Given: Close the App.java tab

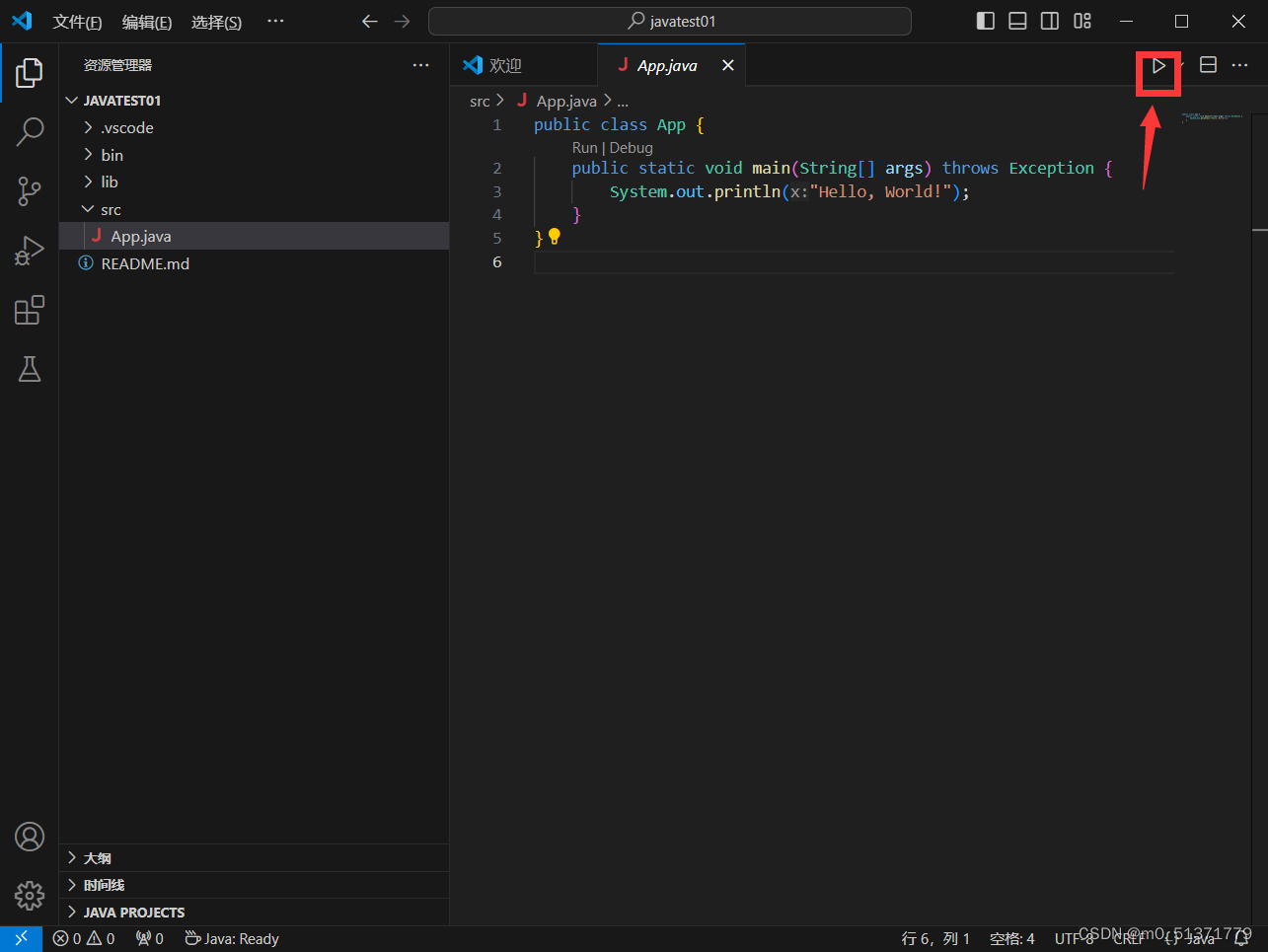Looking at the screenshot, I should pos(728,65).
